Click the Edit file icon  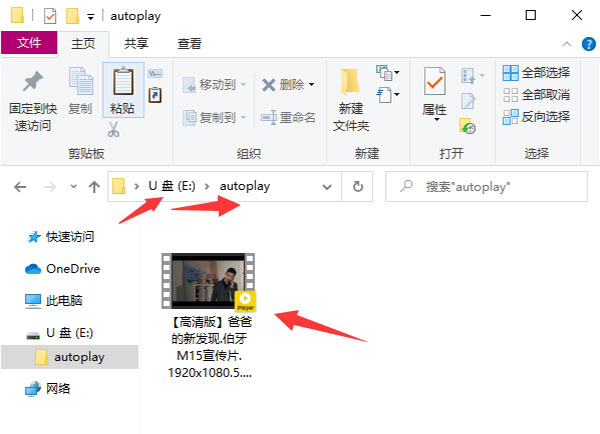click(x=468, y=101)
